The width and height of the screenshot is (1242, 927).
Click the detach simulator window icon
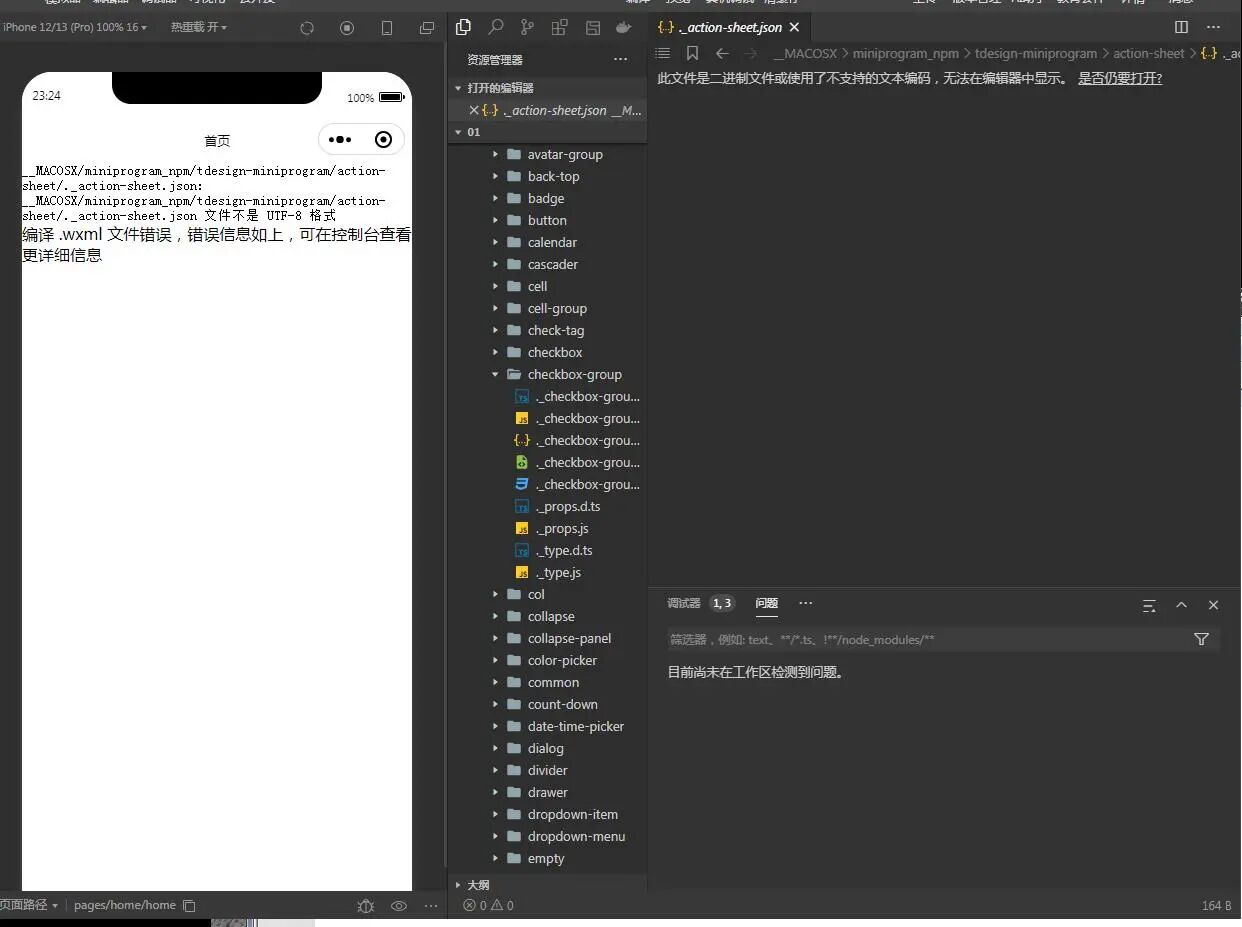pos(427,28)
